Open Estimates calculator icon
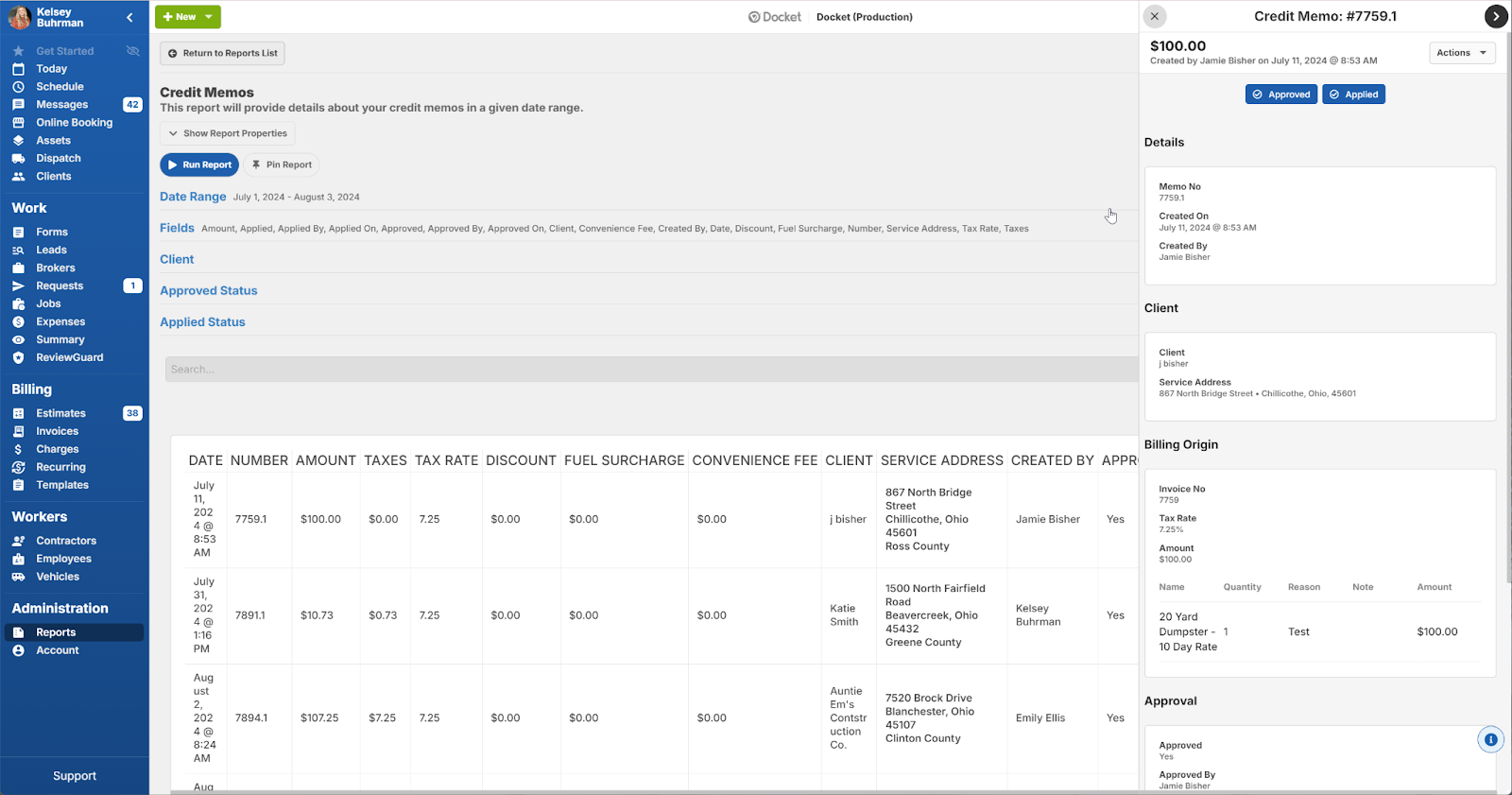Viewport: 1512px width, 795px height. click(x=18, y=414)
